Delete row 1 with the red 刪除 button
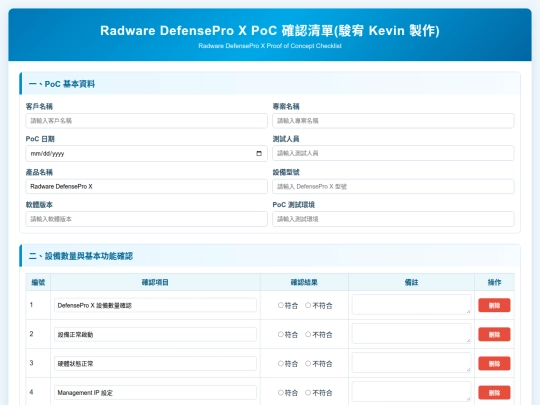The image size is (540, 405). pyautogui.click(x=494, y=305)
